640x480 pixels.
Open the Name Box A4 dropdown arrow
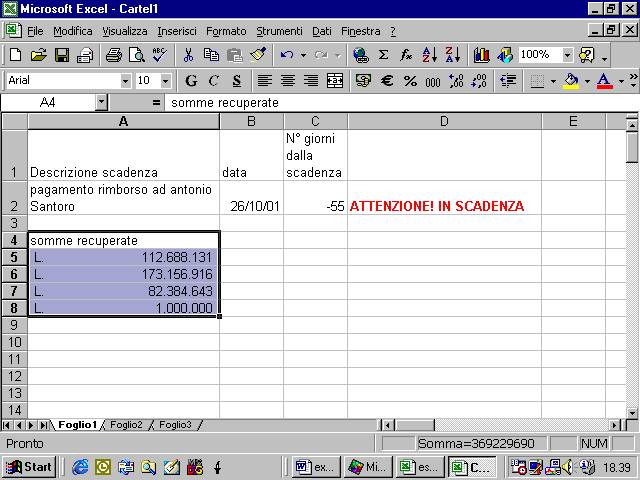[101, 102]
